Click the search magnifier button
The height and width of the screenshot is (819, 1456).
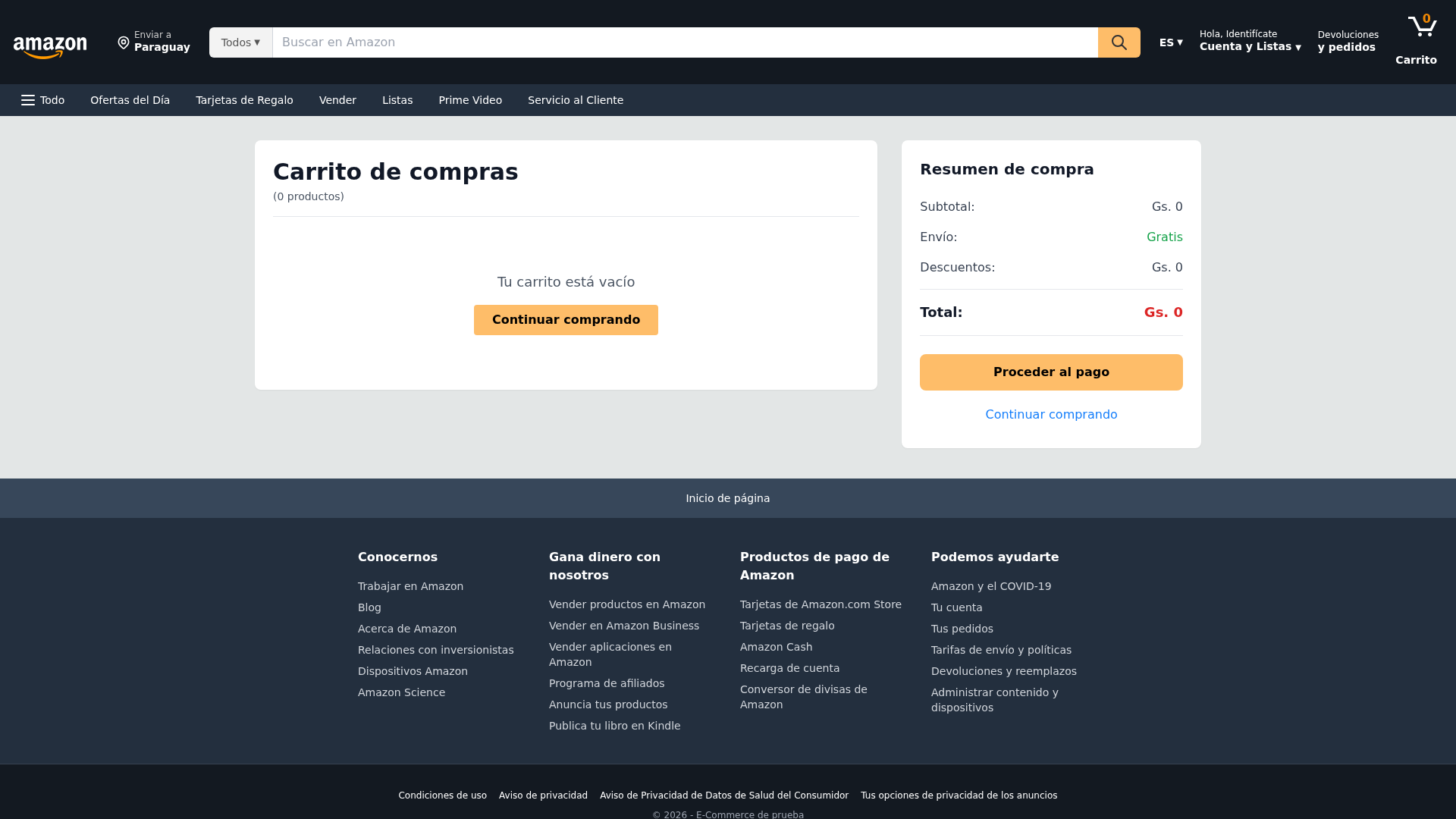tap(1119, 42)
